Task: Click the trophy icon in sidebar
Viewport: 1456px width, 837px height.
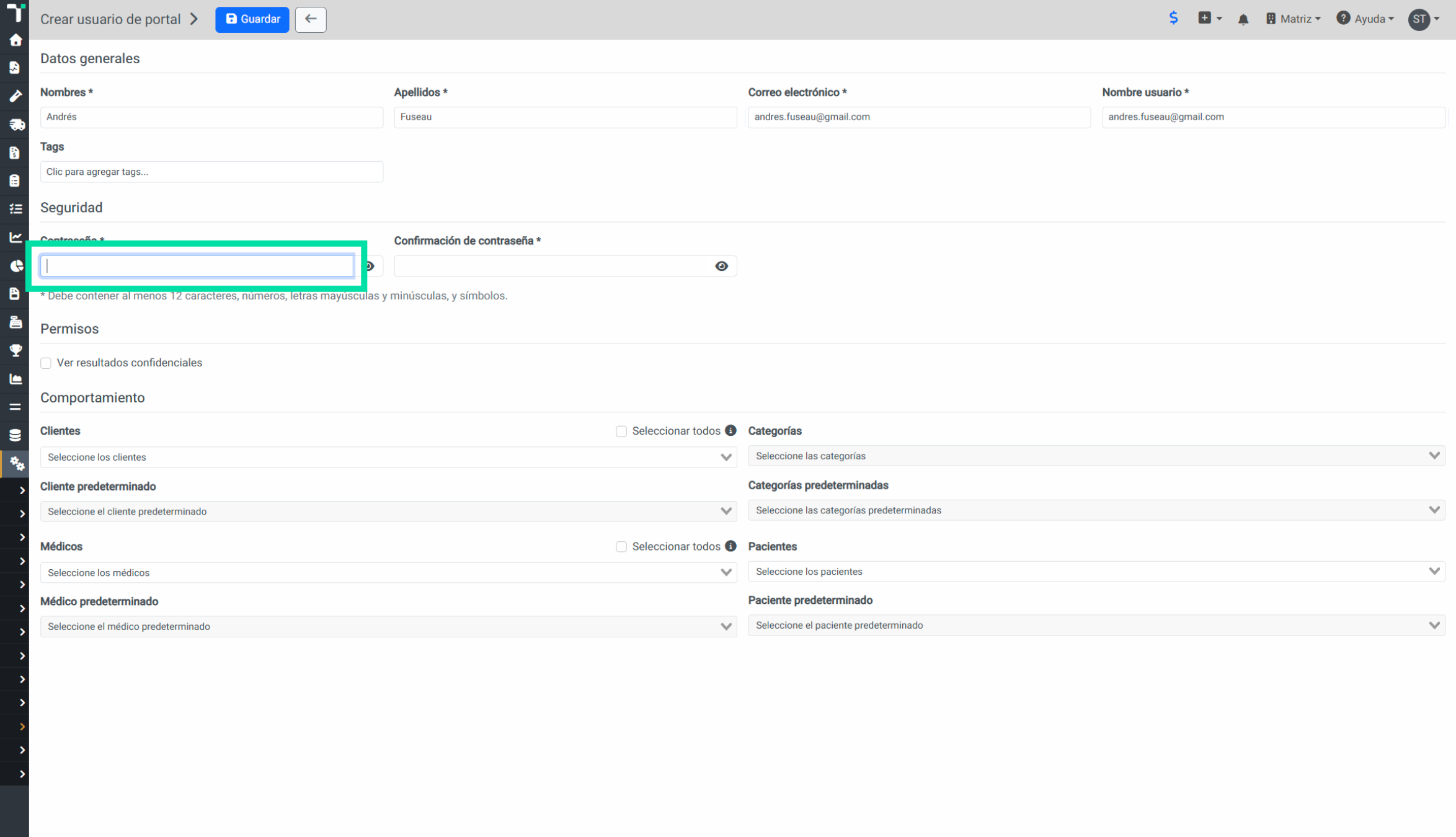Action: pos(16,350)
